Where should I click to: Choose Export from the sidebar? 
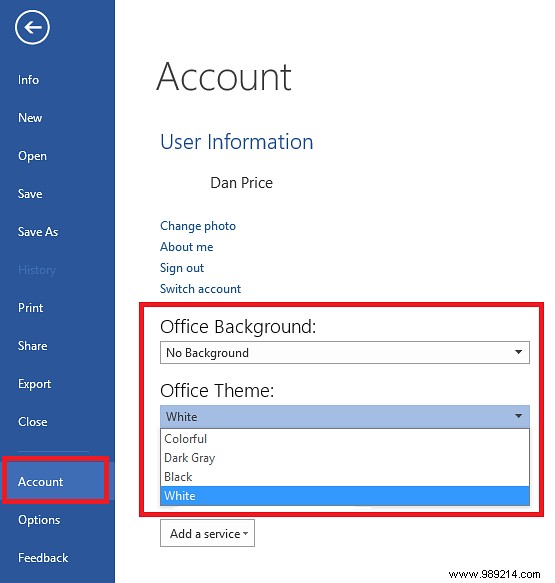34,384
